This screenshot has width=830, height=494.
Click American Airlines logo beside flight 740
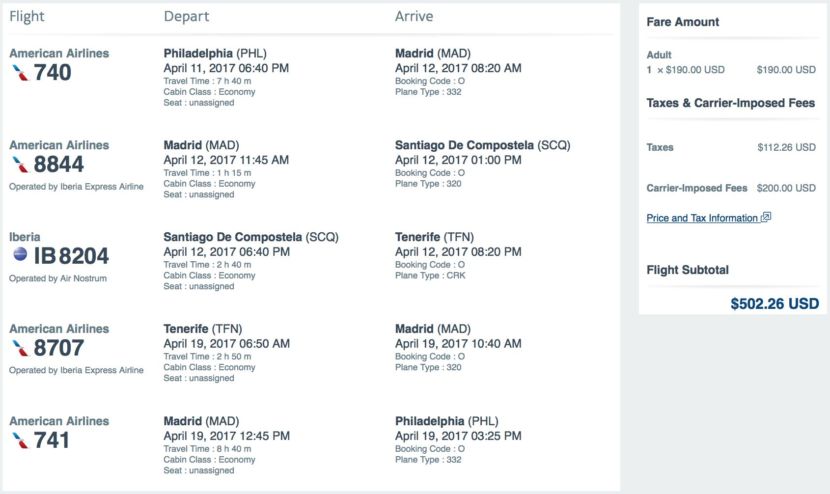click(20, 73)
